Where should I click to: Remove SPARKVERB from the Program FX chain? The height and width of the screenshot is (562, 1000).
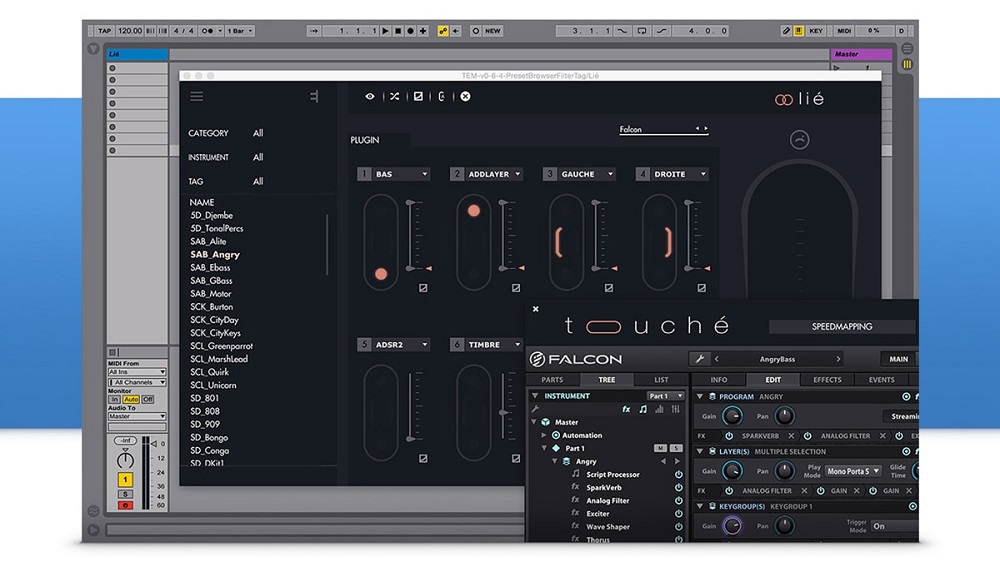tap(791, 436)
